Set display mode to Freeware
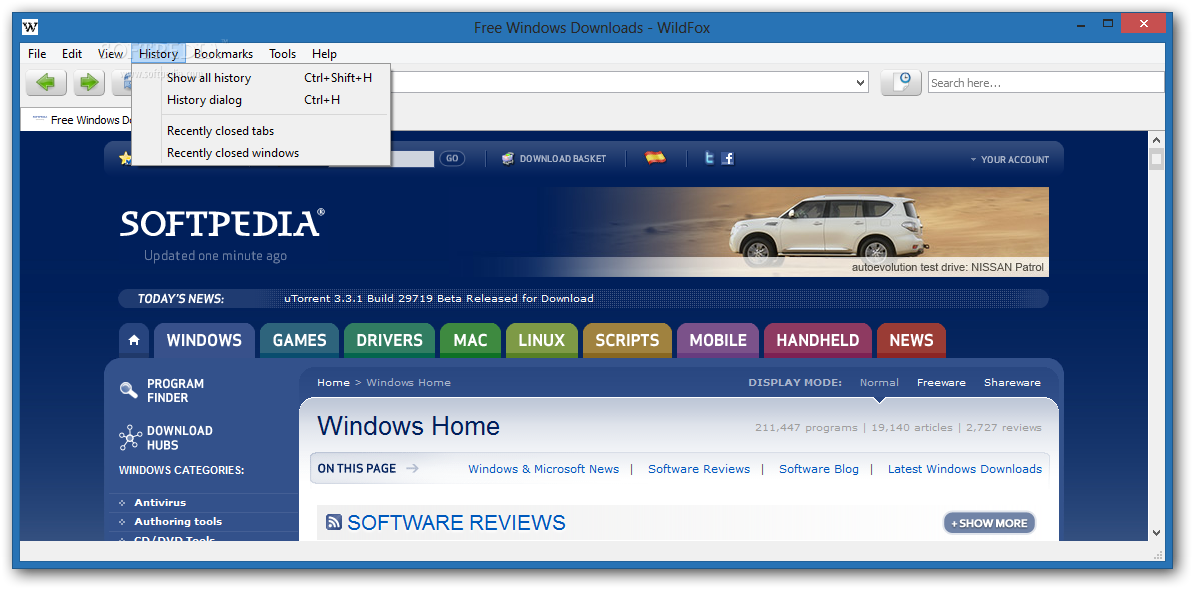This screenshot has height=589, width=1193. pyautogui.click(x=941, y=383)
